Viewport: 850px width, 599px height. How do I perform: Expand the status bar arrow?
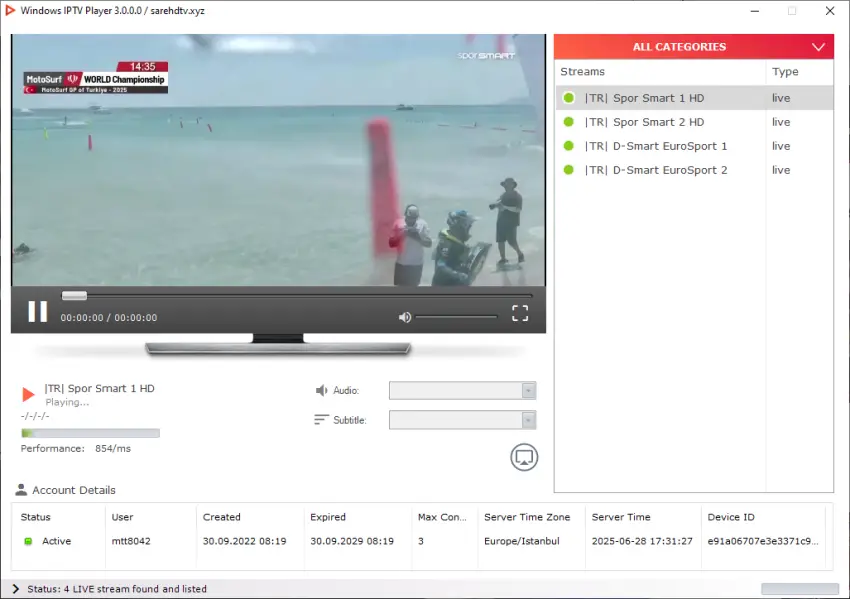pyautogui.click(x=16, y=589)
